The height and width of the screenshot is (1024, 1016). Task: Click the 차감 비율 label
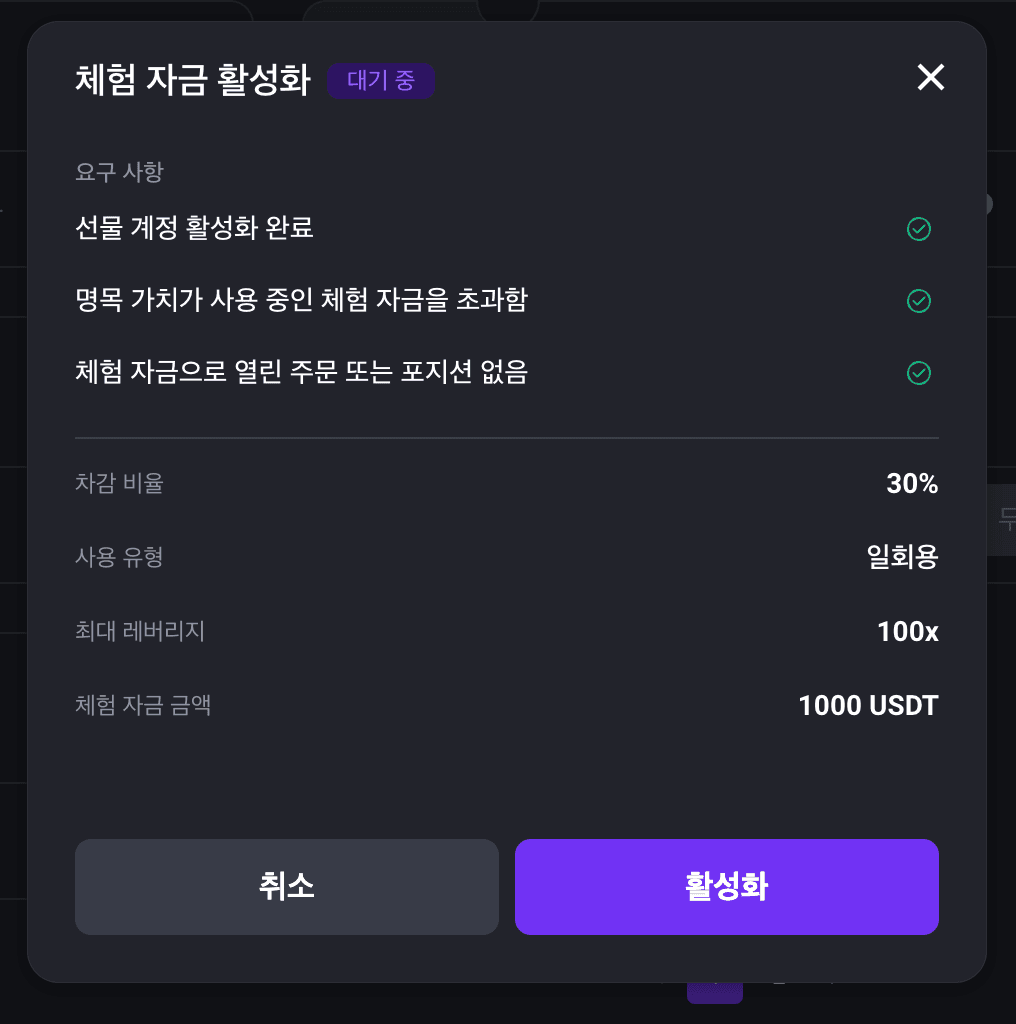coord(119,483)
